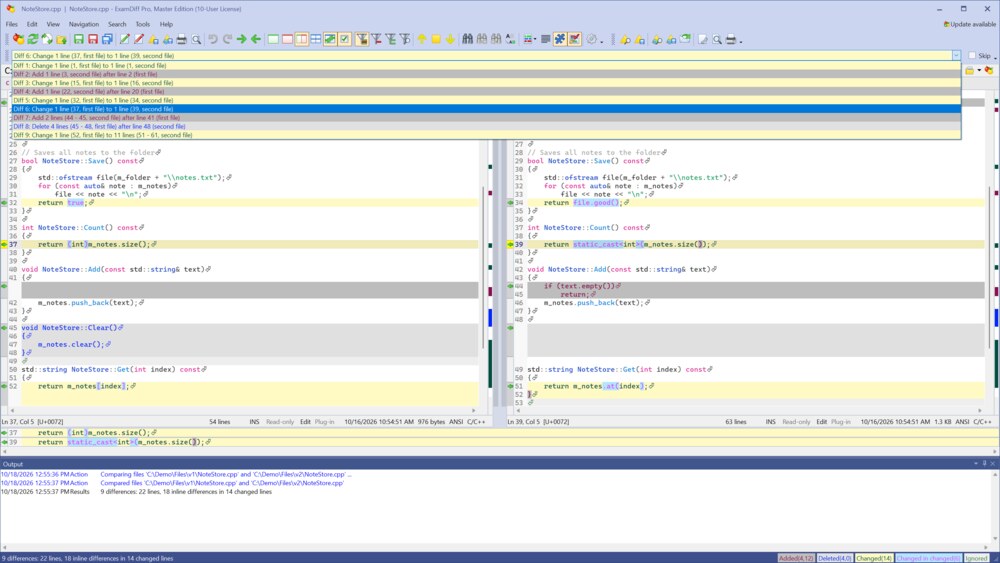Click the magnifier zoom icon near right printer
This screenshot has width=1000, height=563.
[717, 40]
